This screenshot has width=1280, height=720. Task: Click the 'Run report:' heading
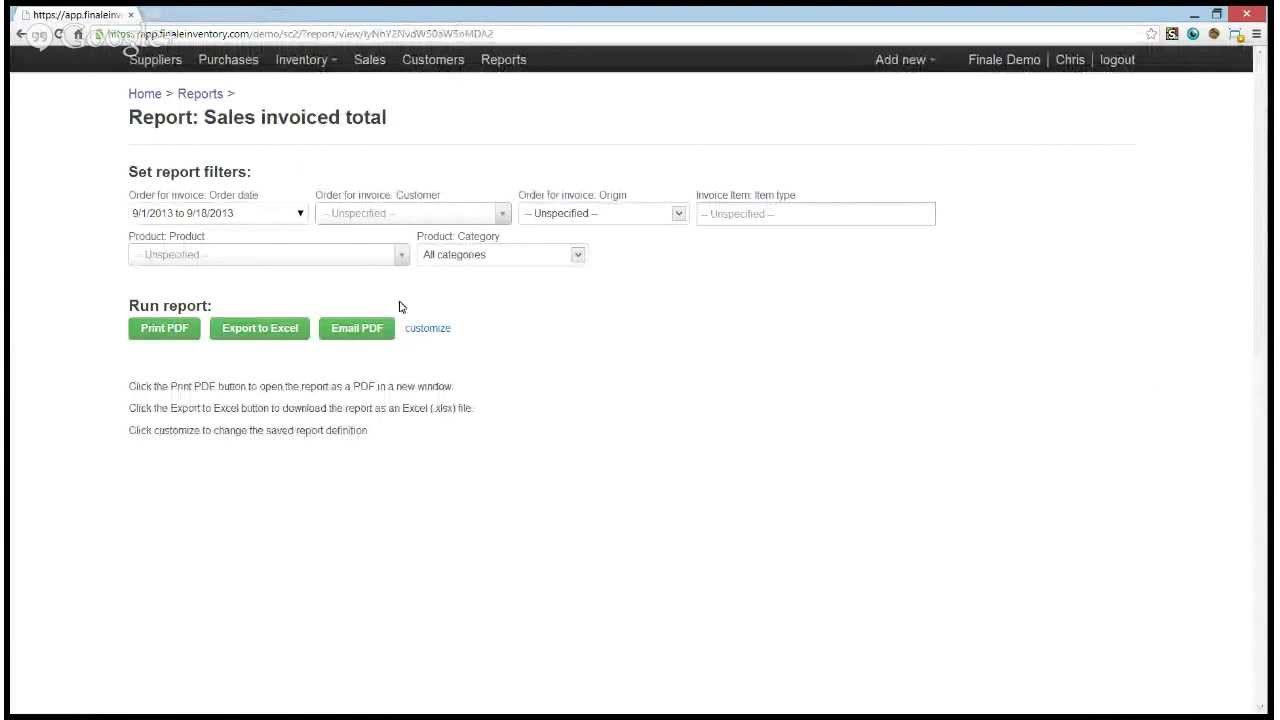pyautogui.click(x=170, y=306)
